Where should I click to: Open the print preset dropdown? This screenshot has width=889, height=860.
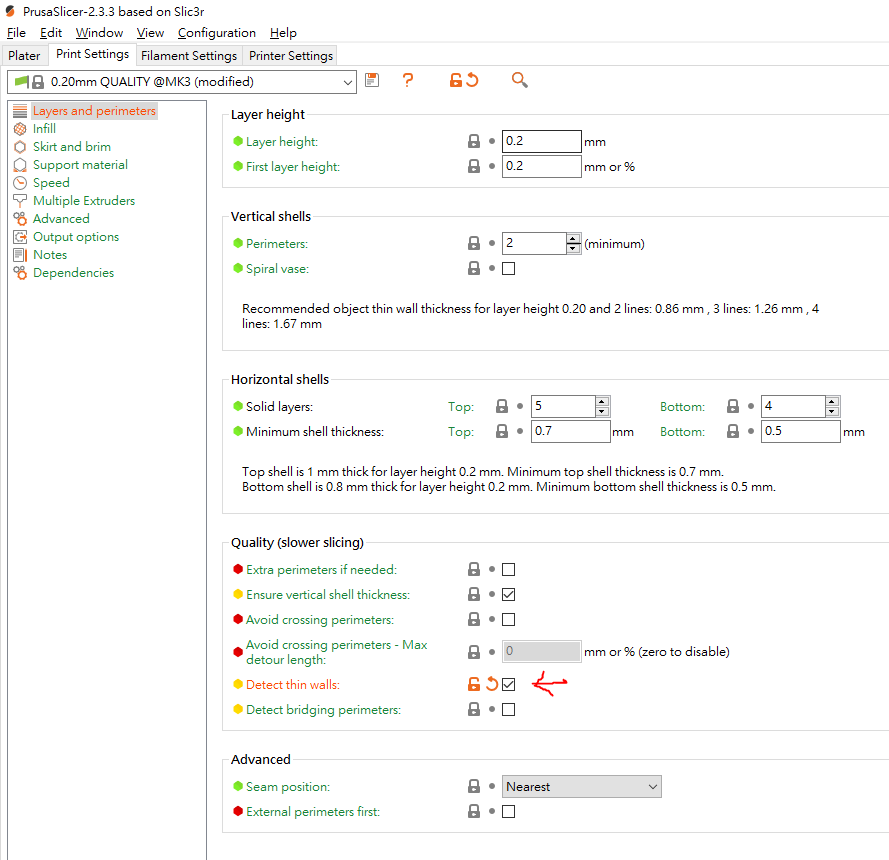pos(182,82)
